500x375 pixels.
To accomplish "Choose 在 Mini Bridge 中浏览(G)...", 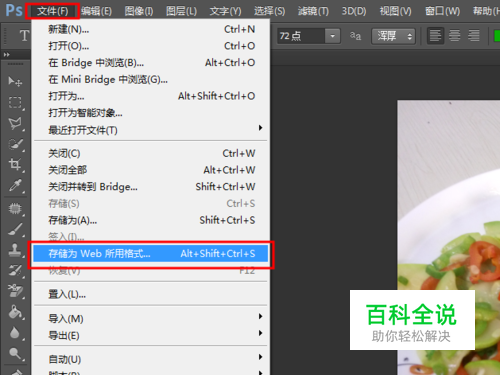I will (x=151, y=79).
